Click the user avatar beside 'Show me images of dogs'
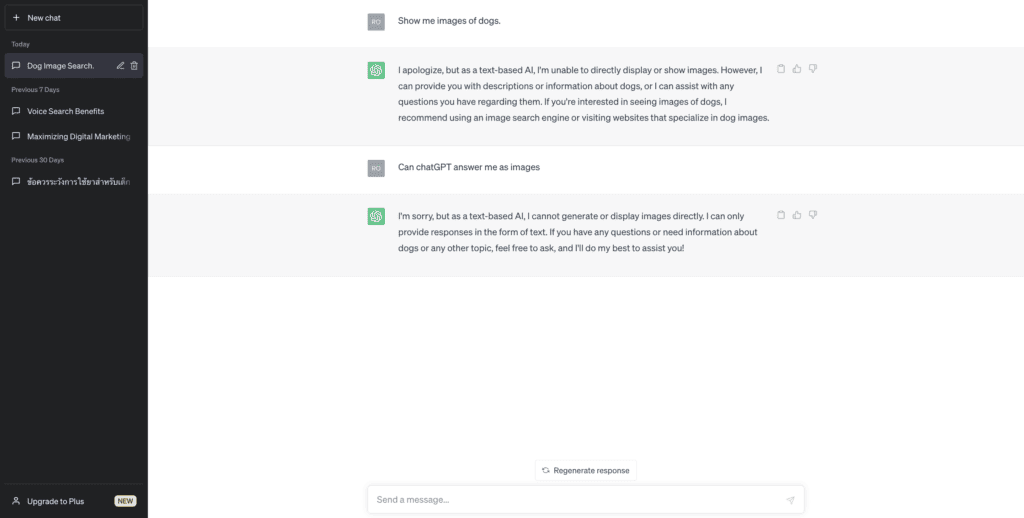 376,22
